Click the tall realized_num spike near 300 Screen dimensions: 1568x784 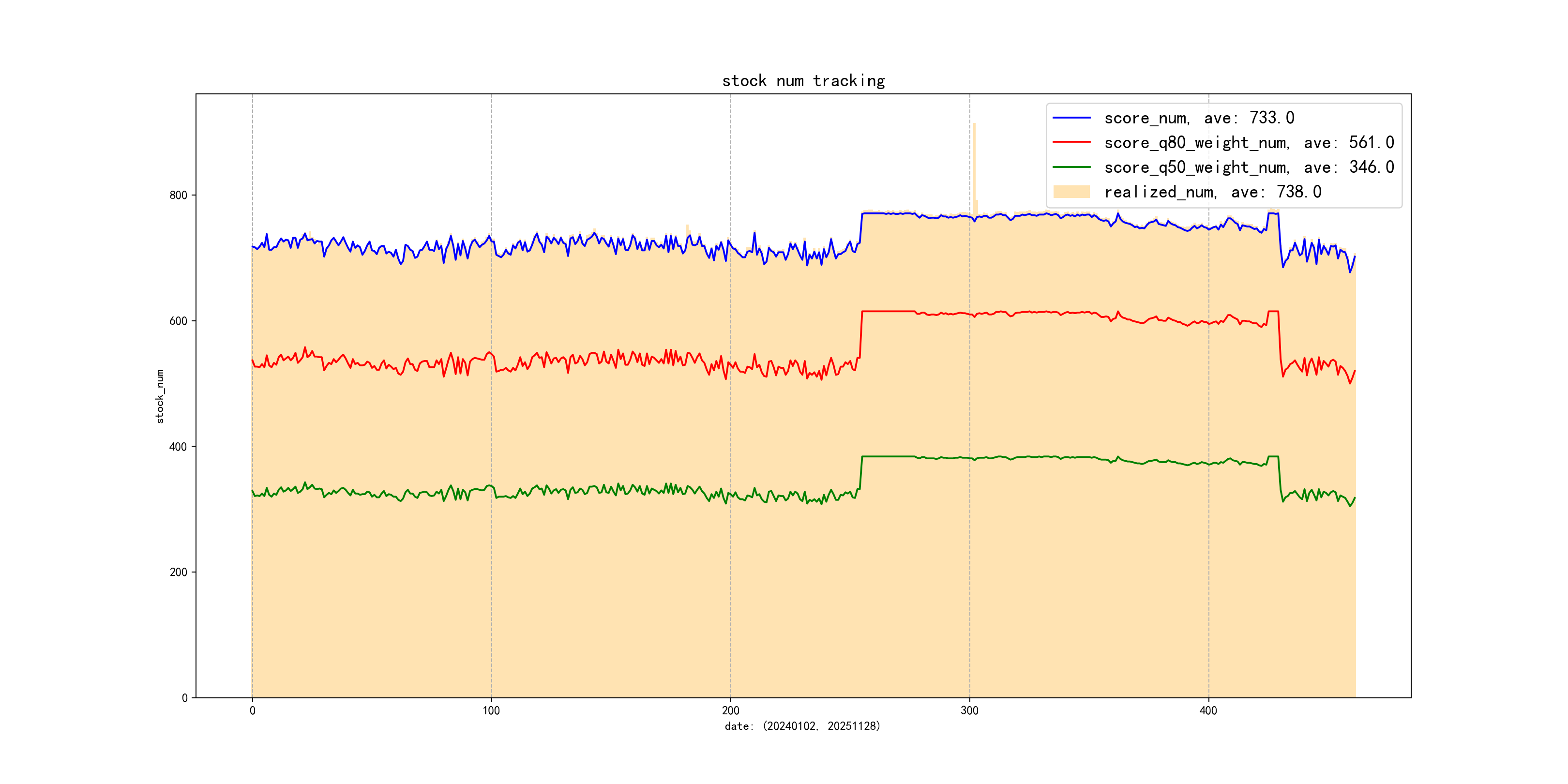tap(975, 165)
